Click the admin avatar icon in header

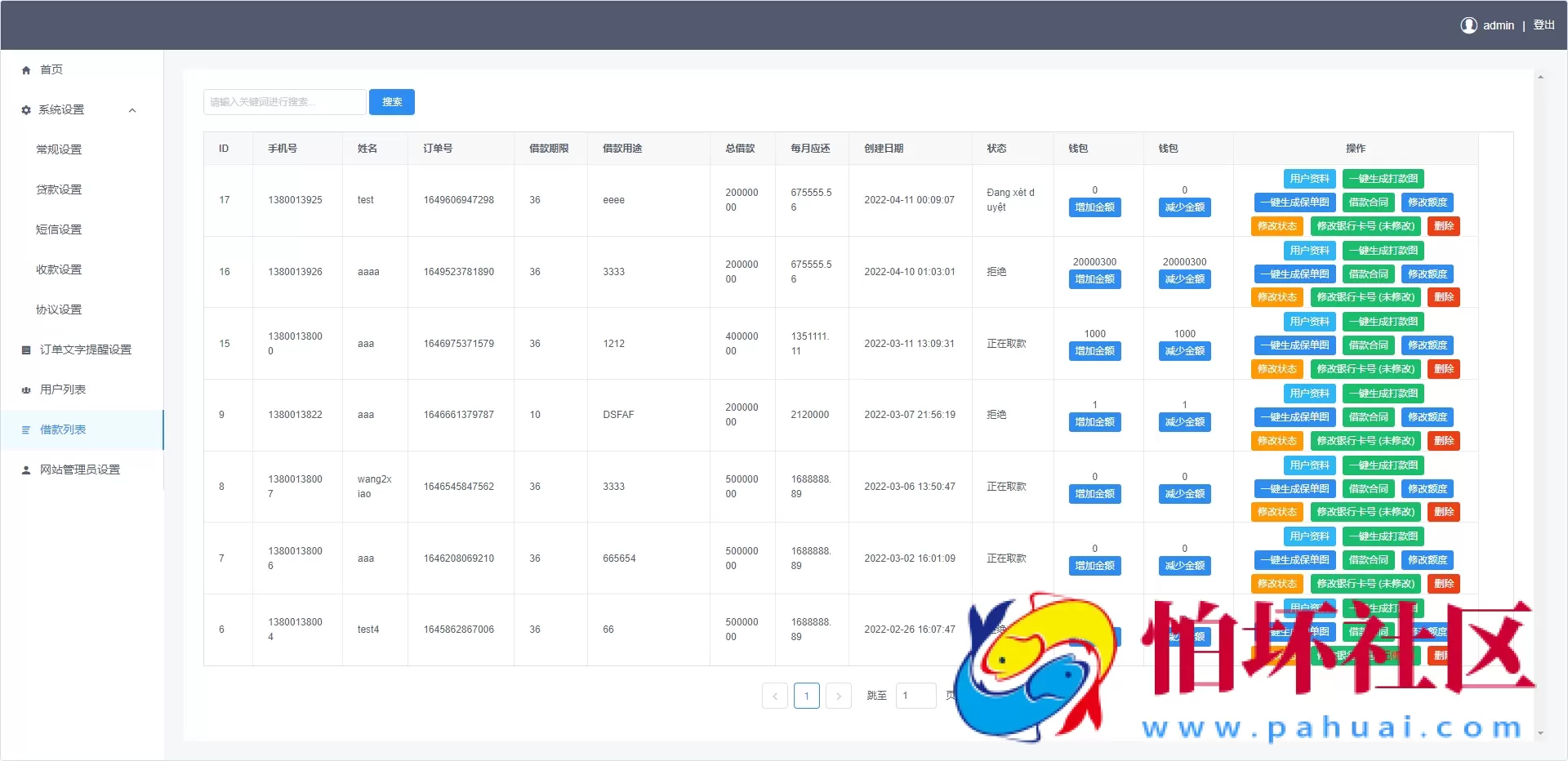(x=1468, y=25)
